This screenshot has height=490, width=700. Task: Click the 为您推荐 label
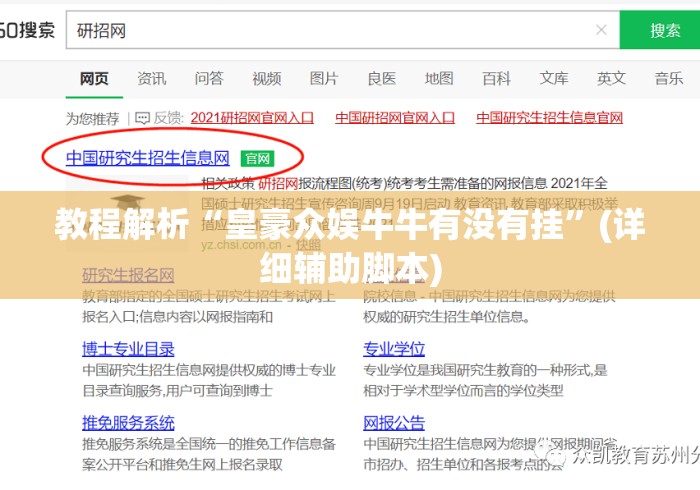point(92,119)
